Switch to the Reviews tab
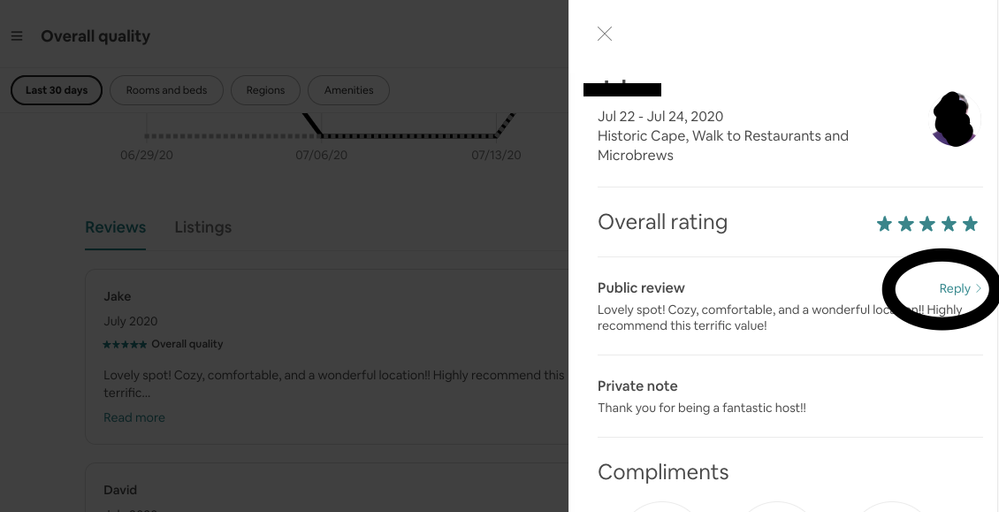This screenshot has width=999, height=512. pos(115,227)
